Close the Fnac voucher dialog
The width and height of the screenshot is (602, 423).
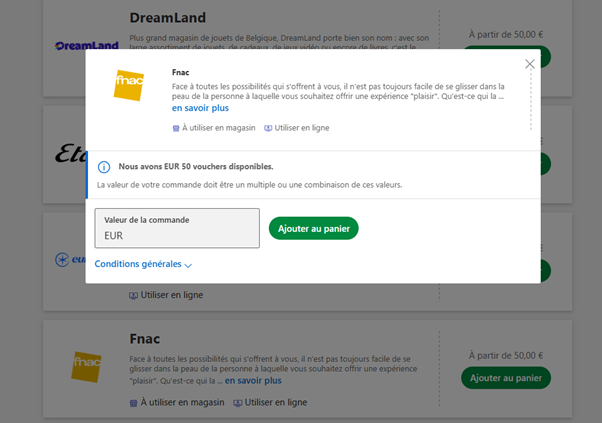tap(529, 64)
